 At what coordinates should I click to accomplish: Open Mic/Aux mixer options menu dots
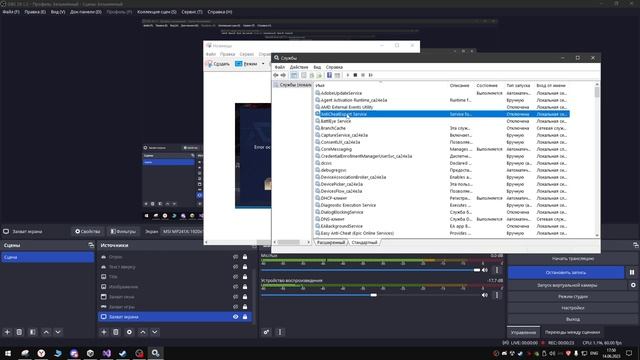(497, 270)
